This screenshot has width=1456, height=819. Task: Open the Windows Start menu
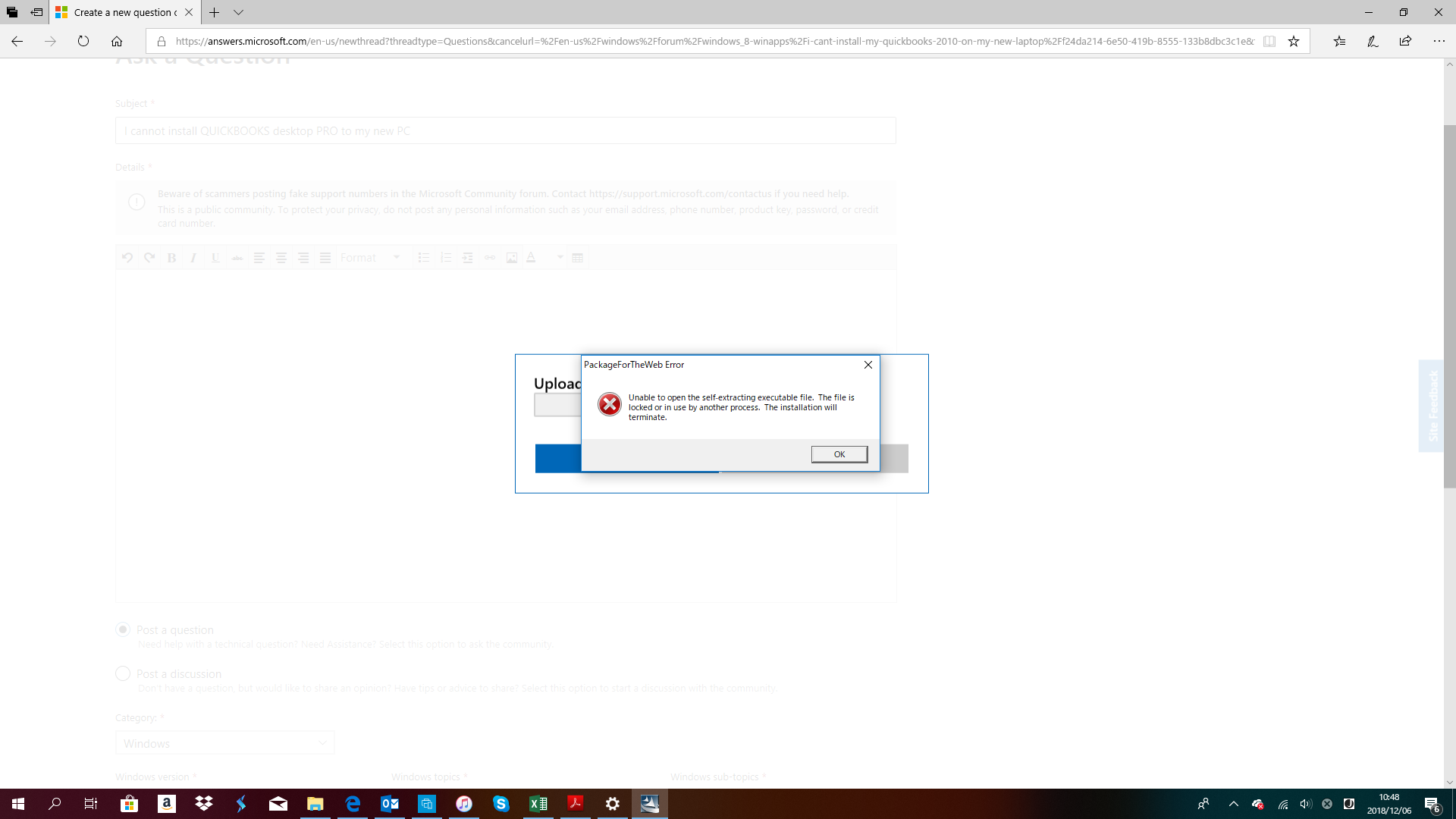coord(18,804)
